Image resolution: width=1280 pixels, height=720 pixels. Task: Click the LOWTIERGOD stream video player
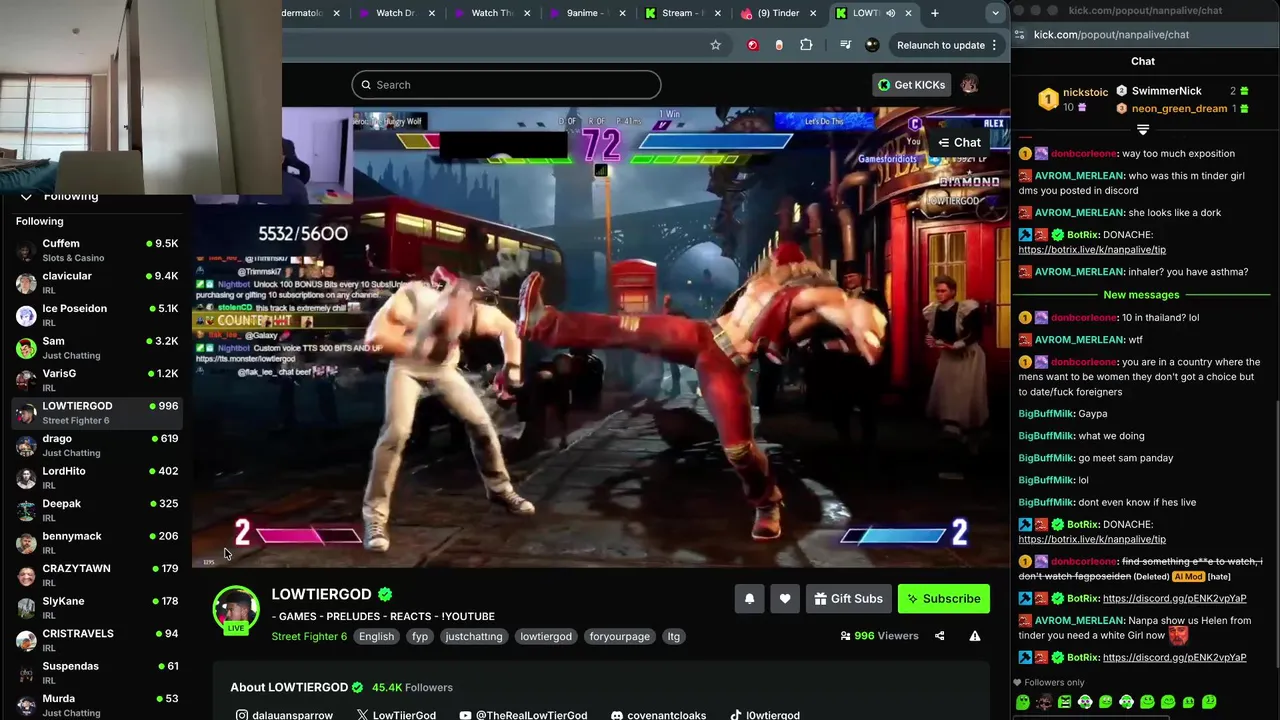(601, 337)
